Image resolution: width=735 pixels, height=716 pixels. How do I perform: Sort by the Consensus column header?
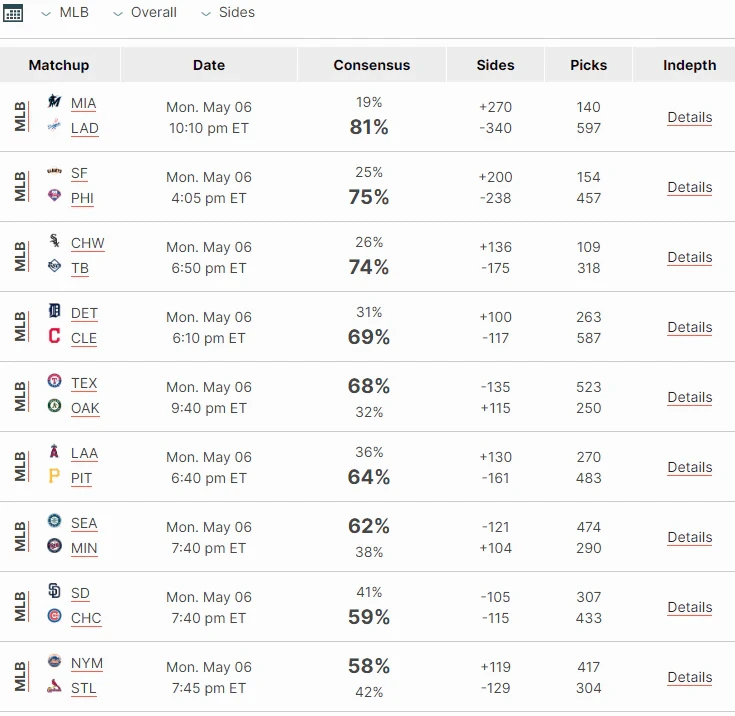[x=372, y=65]
